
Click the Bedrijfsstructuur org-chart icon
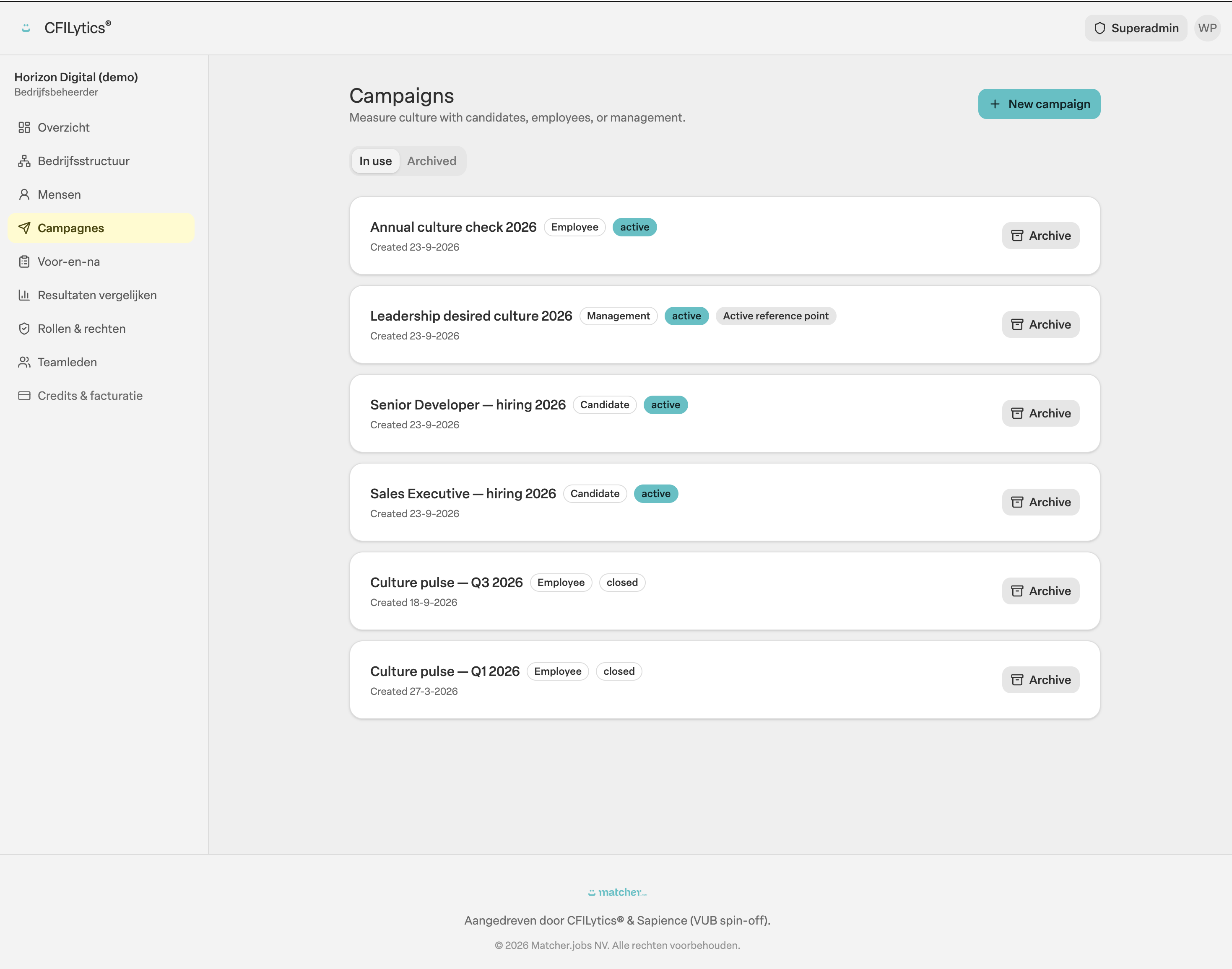pyautogui.click(x=24, y=161)
